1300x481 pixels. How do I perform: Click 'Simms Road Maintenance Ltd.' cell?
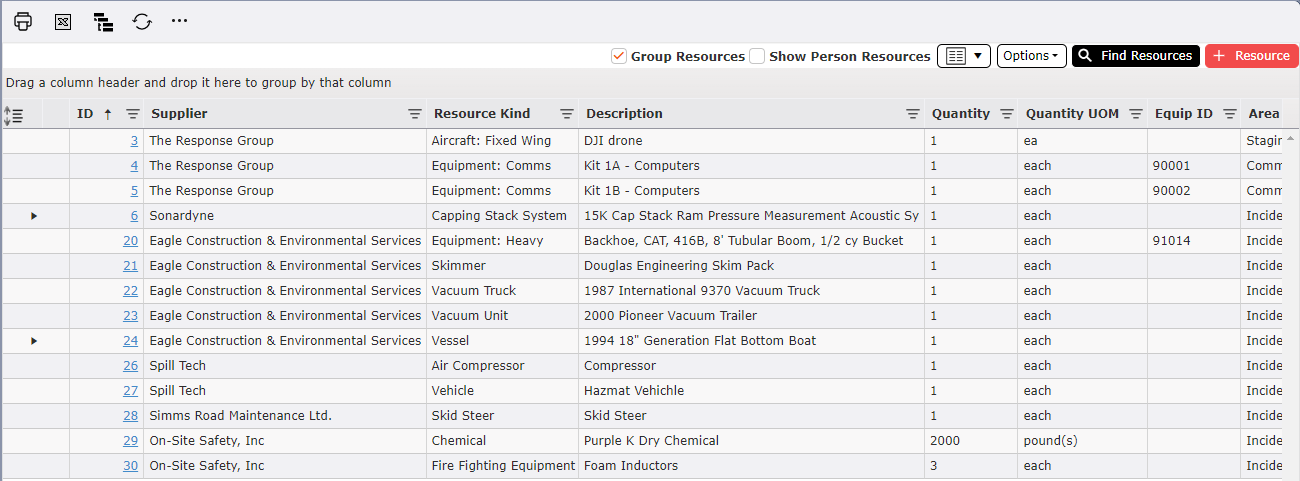tap(285, 416)
